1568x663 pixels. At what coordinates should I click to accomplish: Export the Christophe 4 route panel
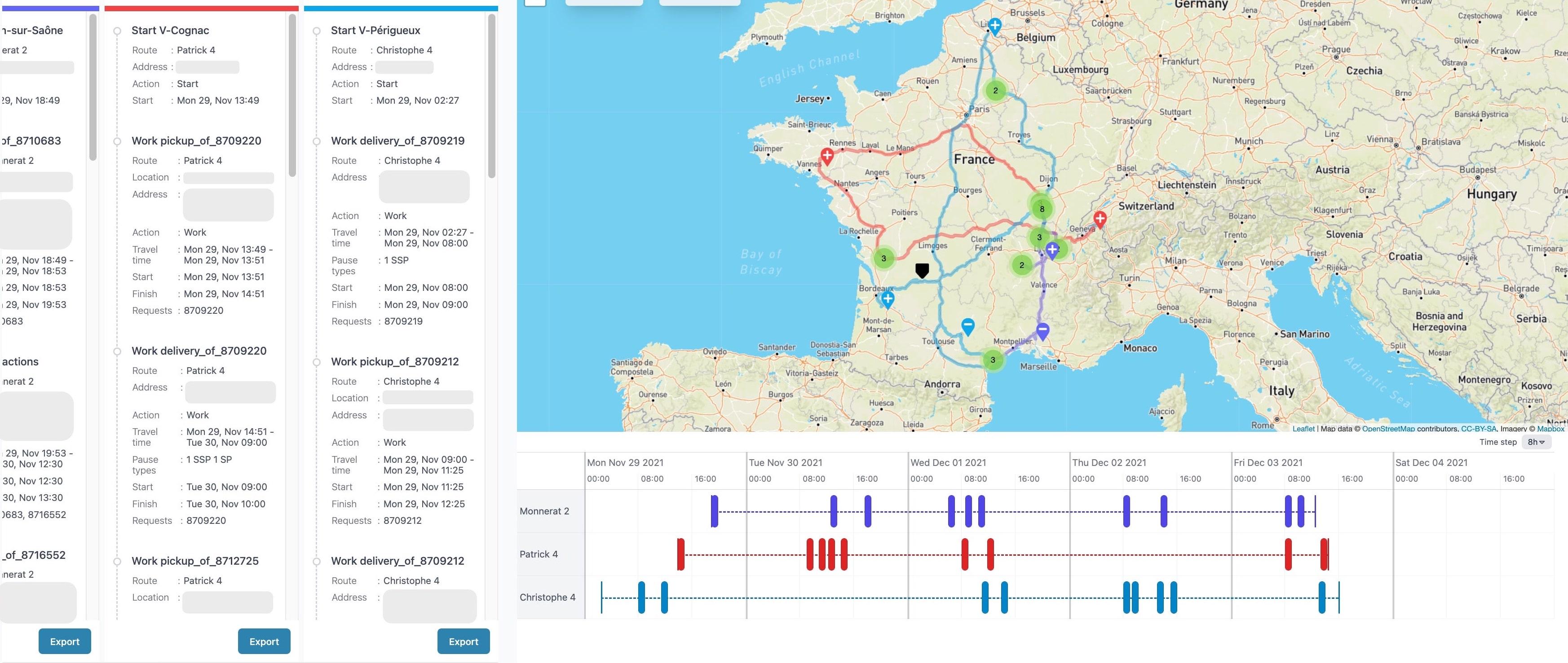pos(463,641)
